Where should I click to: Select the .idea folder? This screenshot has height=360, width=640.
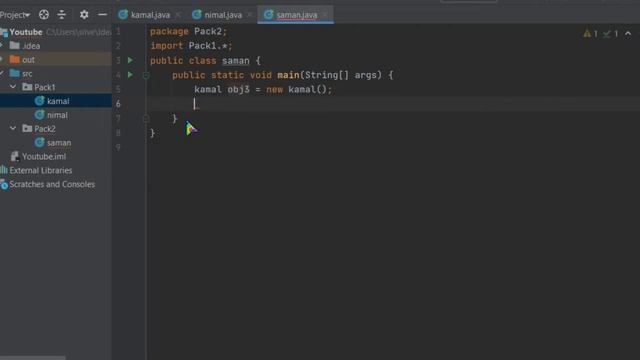pos(31,46)
